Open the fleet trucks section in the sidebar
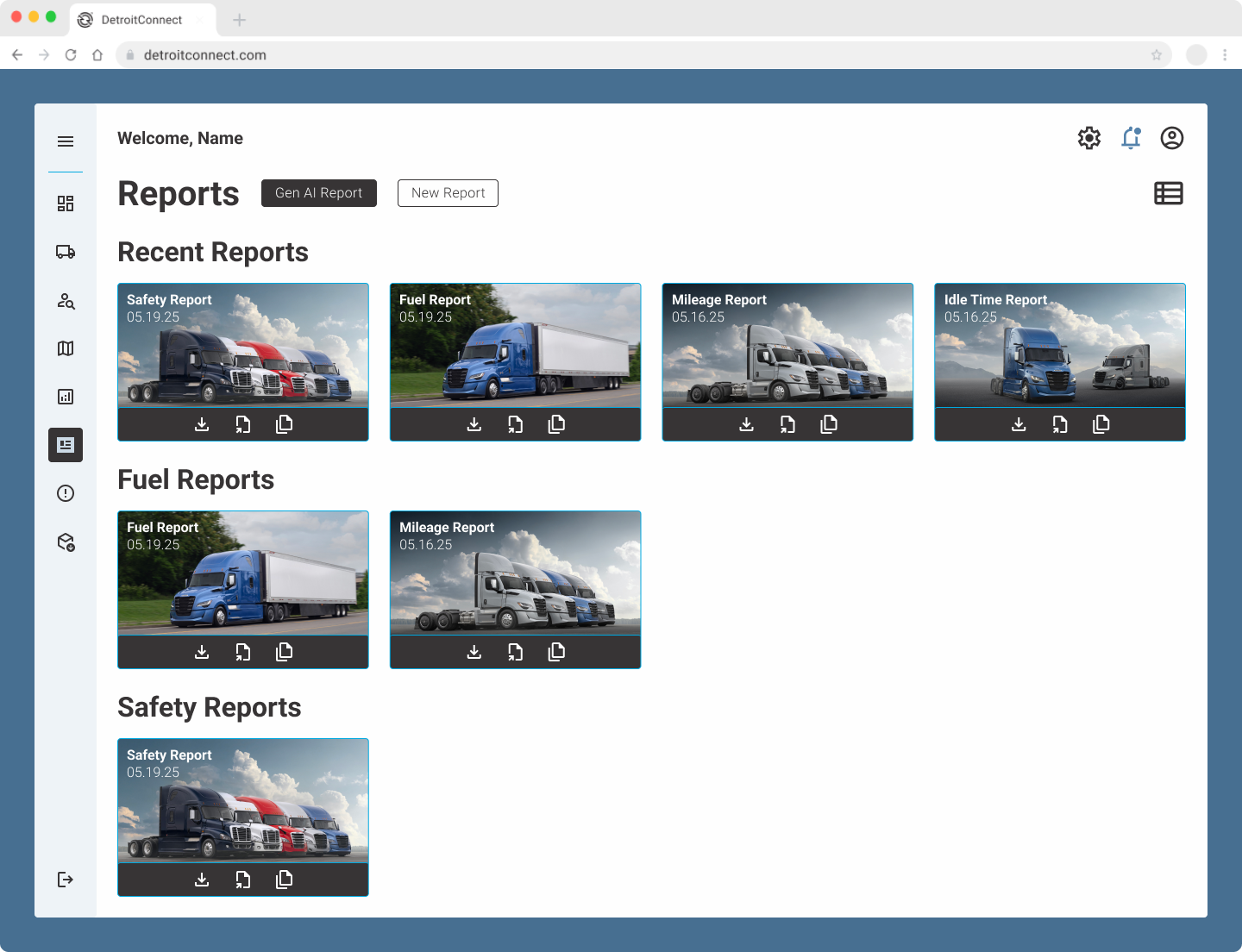Image resolution: width=1242 pixels, height=952 pixels. pyautogui.click(x=66, y=252)
